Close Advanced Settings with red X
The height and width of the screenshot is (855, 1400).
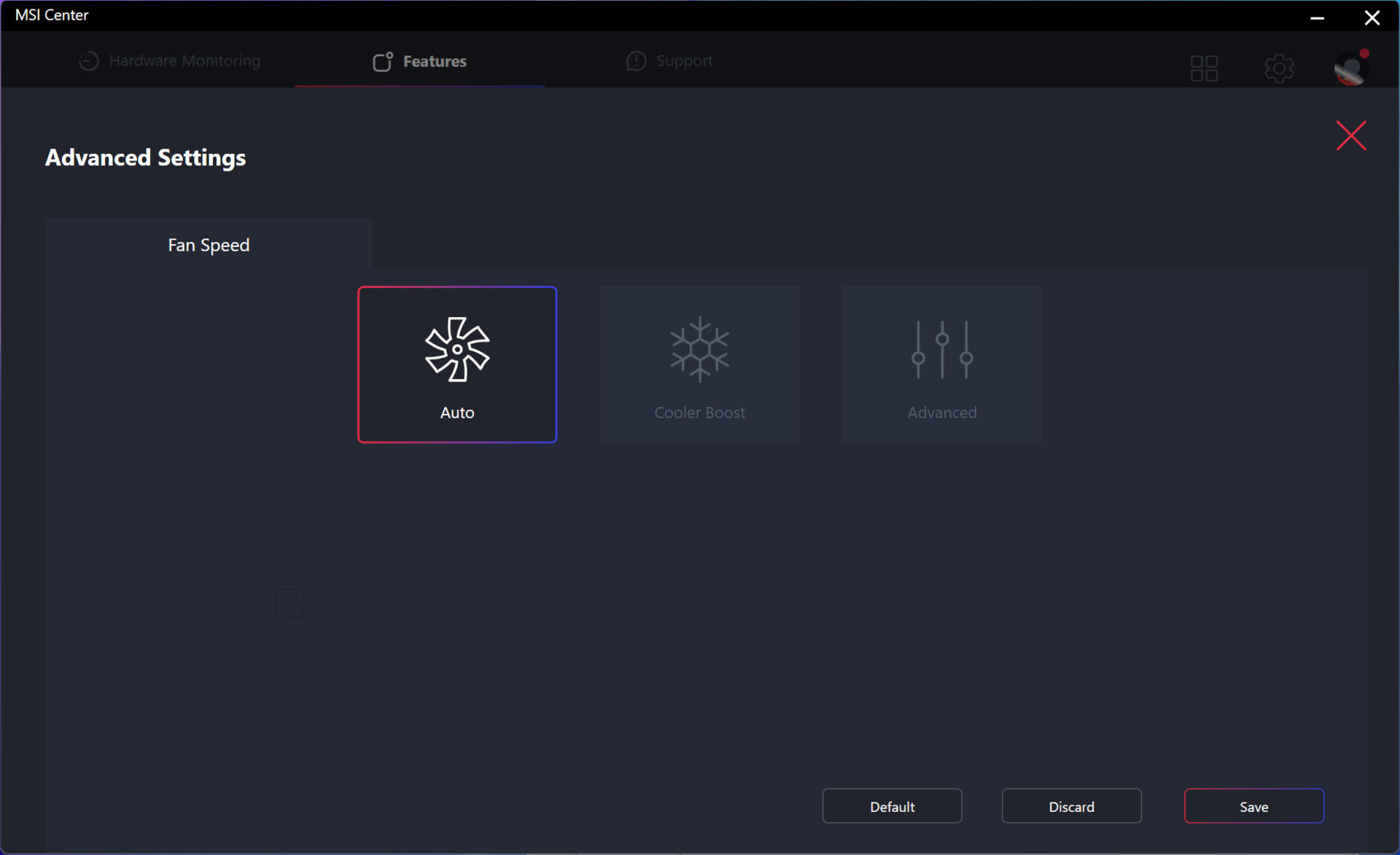tap(1350, 136)
